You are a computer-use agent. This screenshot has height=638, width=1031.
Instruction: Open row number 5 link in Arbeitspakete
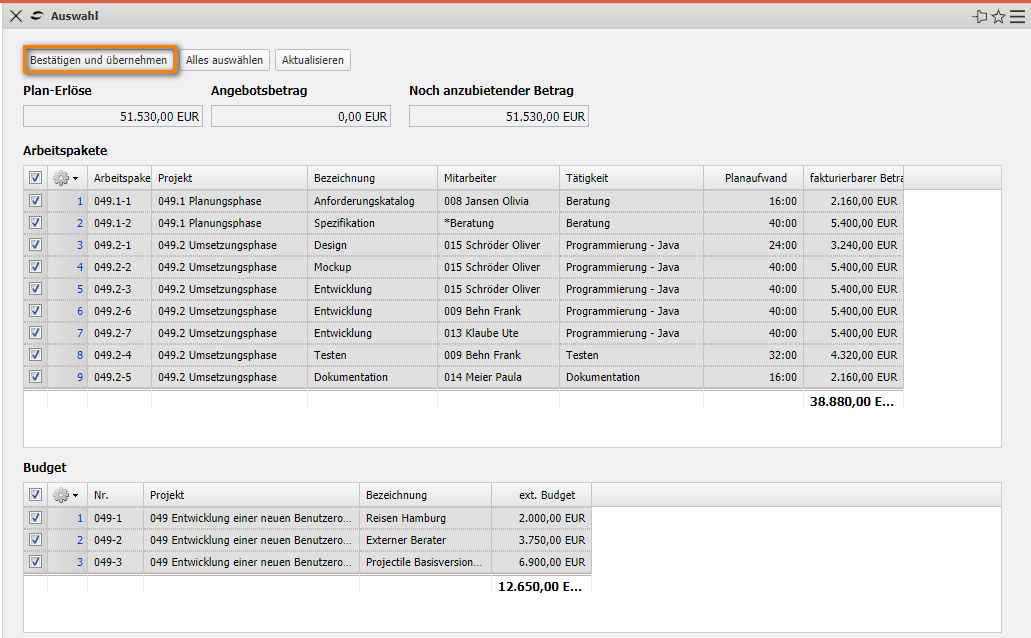(x=80, y=289)
